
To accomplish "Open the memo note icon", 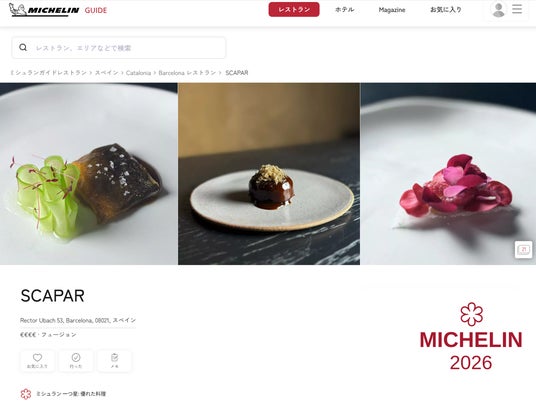I will pyautogui.click(x=114, y=361).
